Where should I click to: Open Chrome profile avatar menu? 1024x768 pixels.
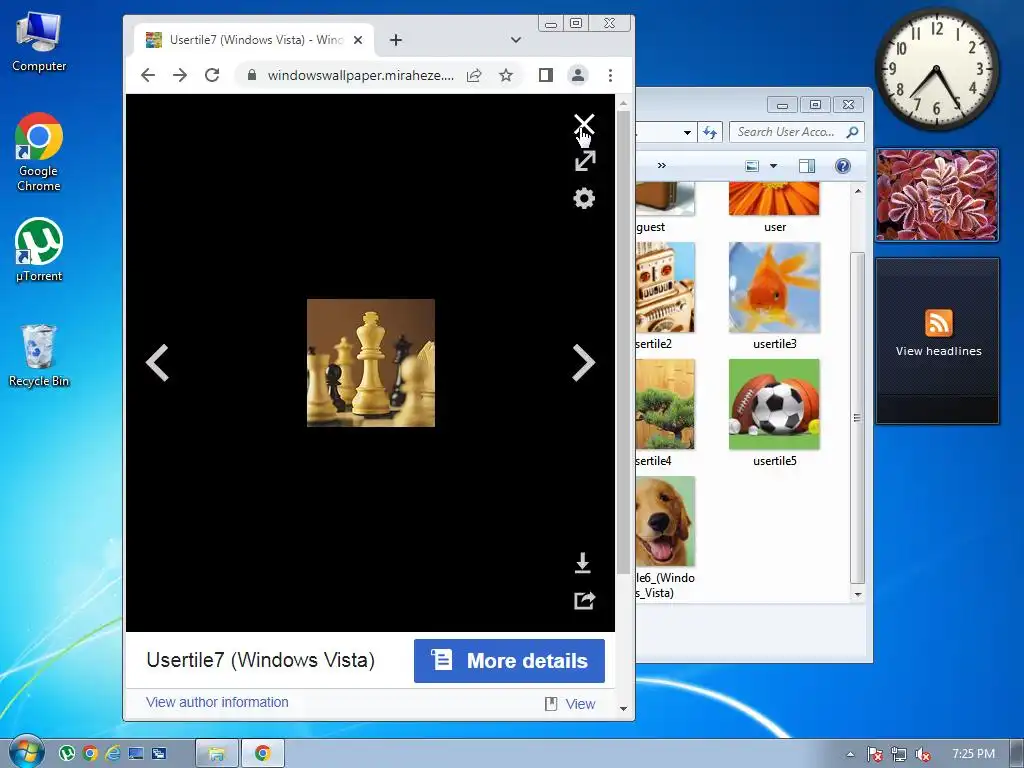[578, 75]
